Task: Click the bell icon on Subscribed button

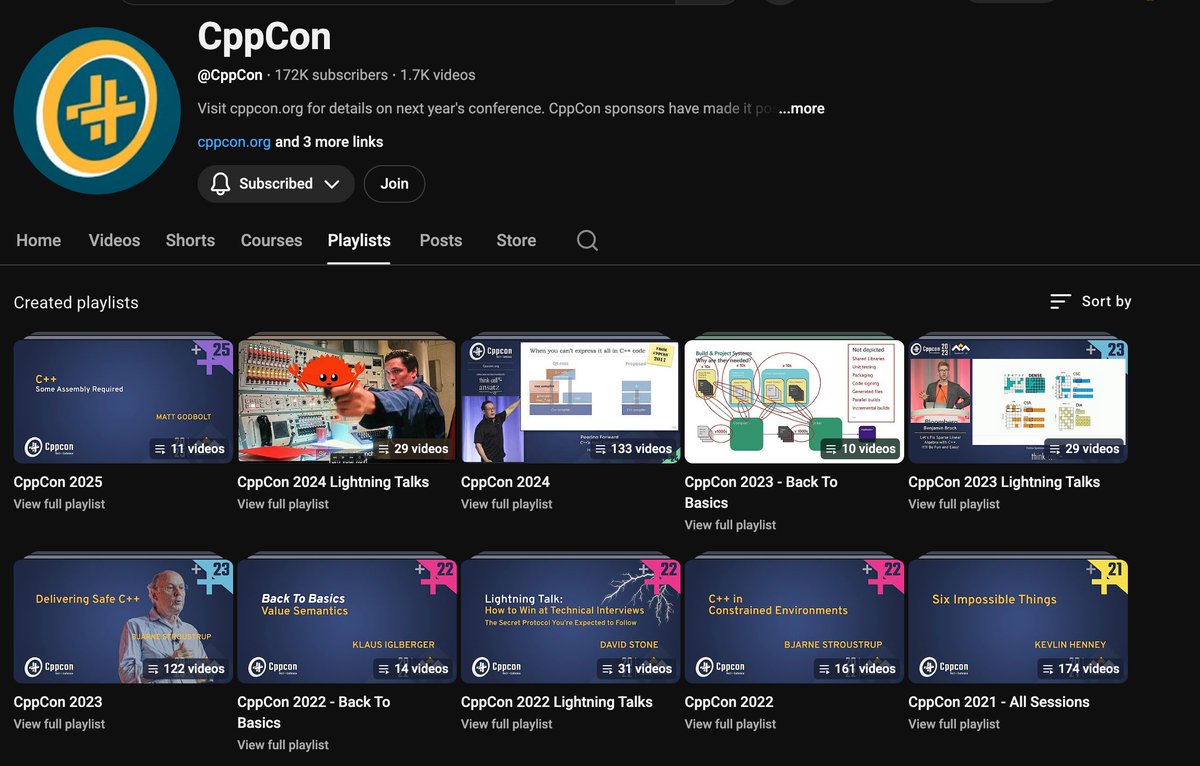Action: [221, 184]
